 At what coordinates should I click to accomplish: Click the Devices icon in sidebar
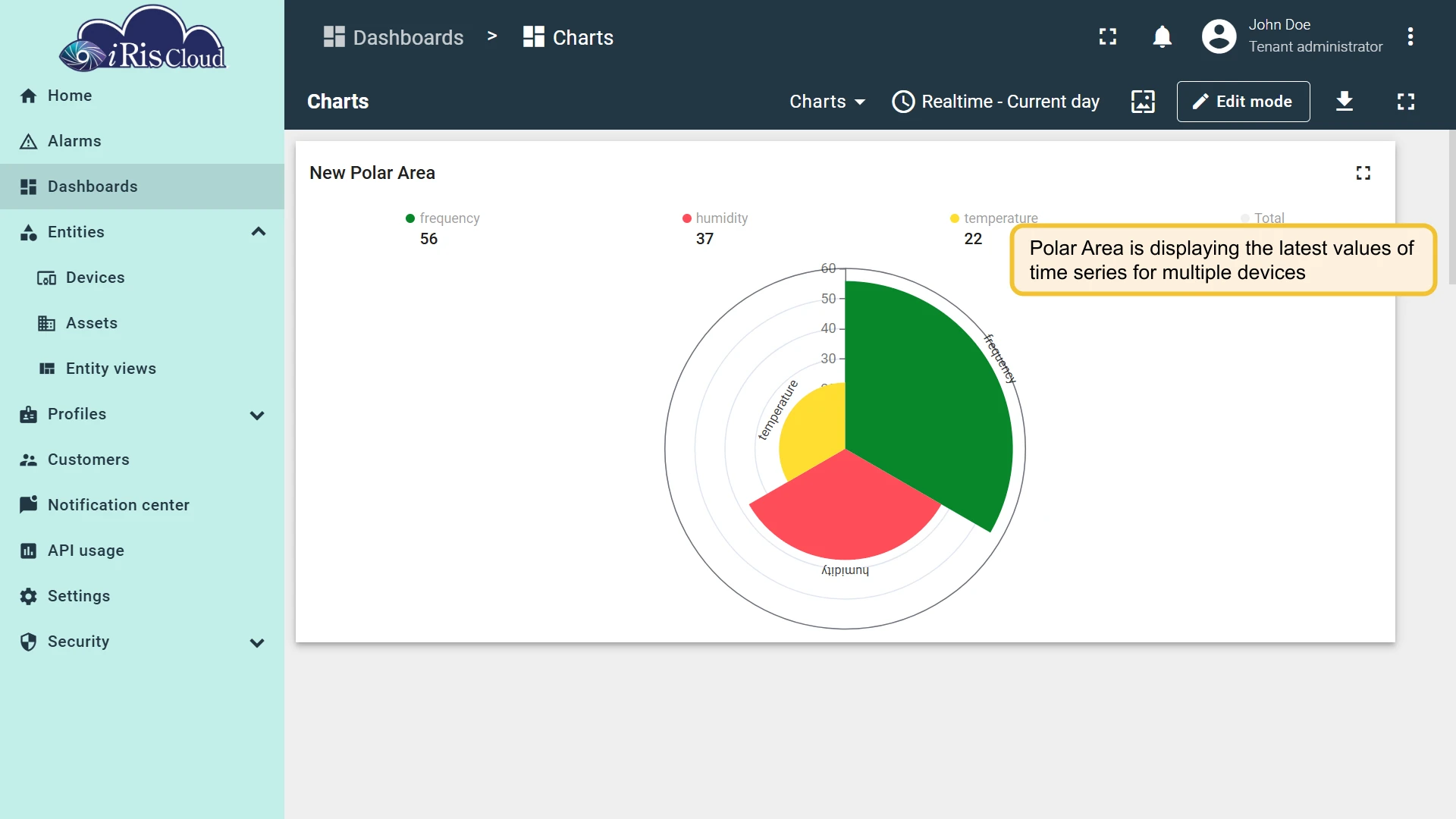pyautogui.click(x=47, y=278)
